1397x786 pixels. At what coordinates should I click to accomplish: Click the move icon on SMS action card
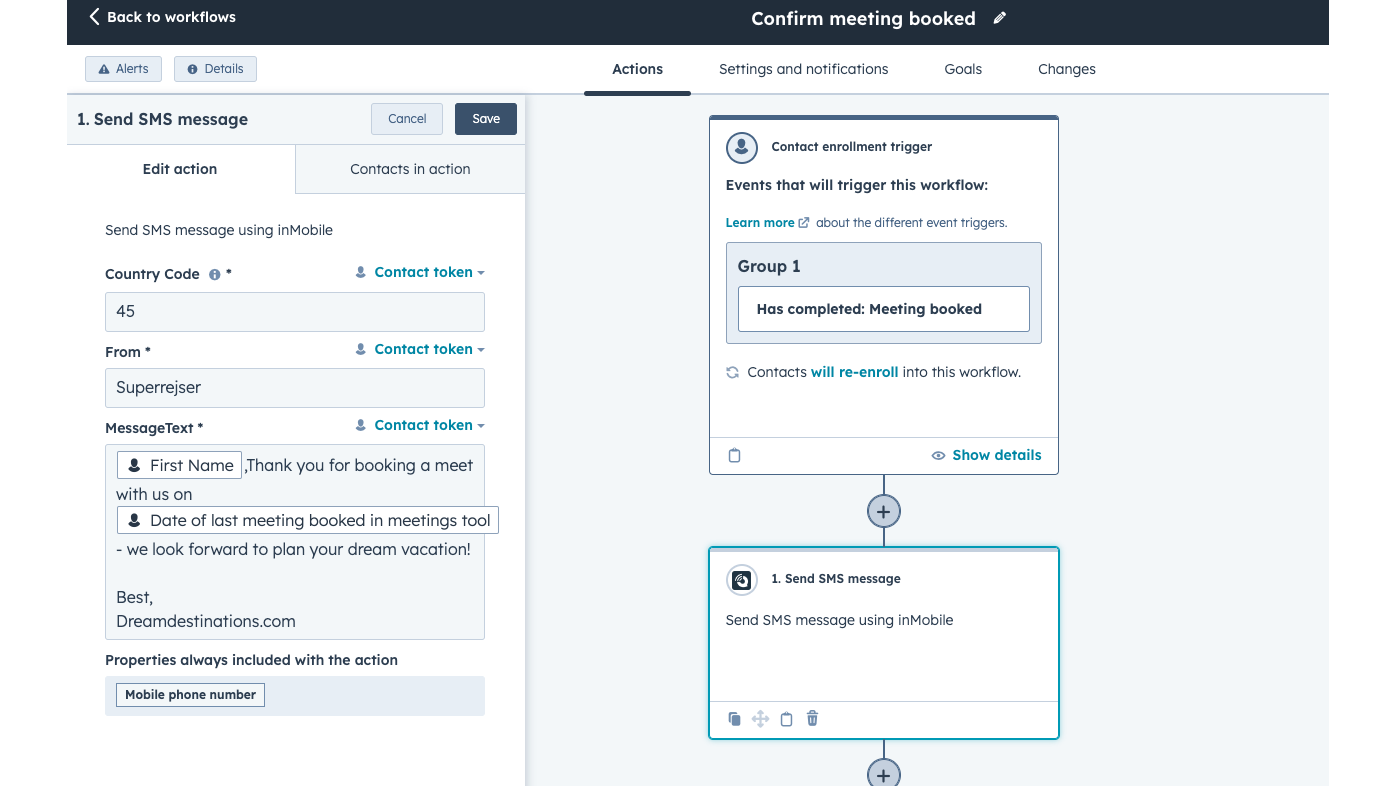tap(760, 719)
